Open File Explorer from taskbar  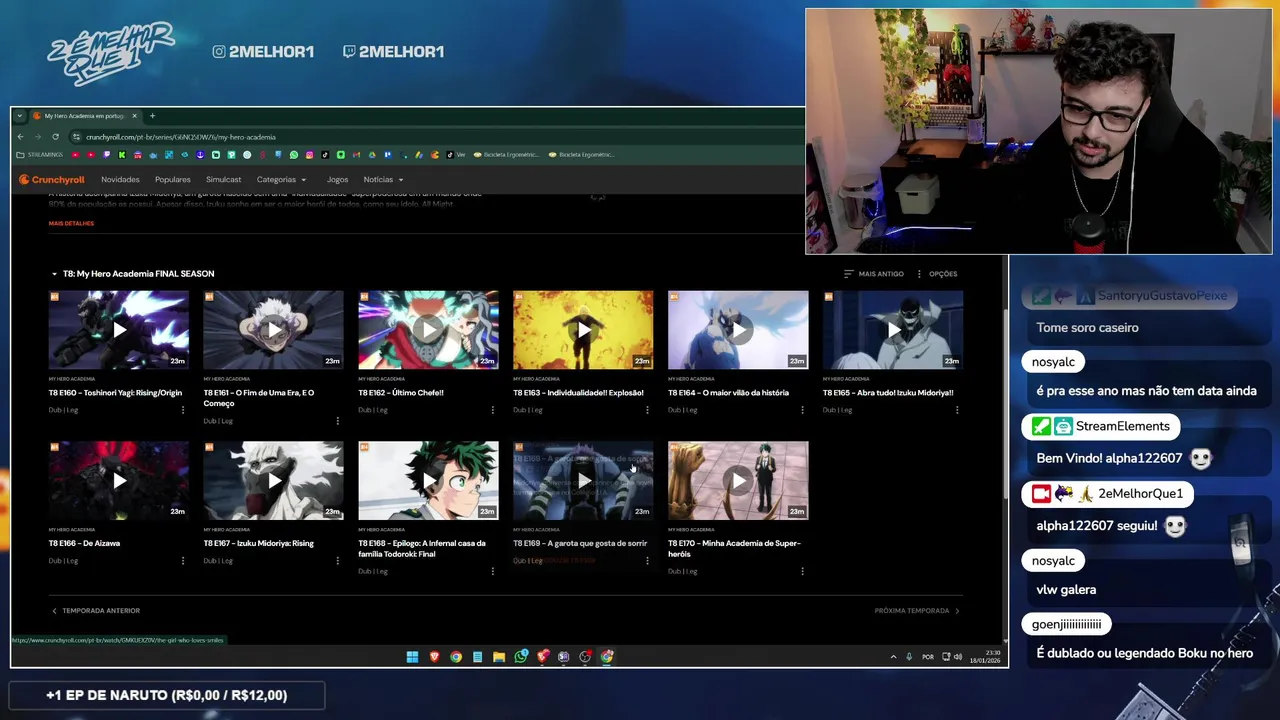499,657
